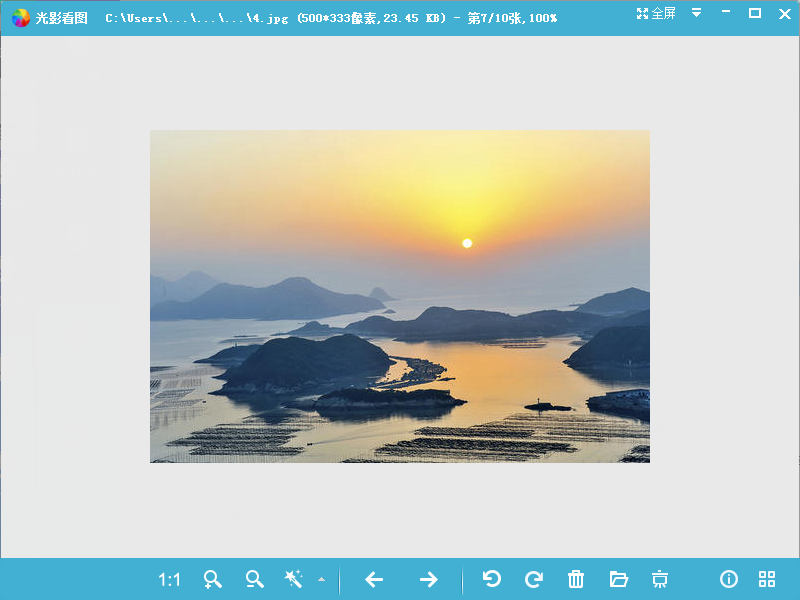The width and height of the screenshot is (800, 600).
Task: Click the sunset photo in the viewer
Action: (x=399, y=296)
